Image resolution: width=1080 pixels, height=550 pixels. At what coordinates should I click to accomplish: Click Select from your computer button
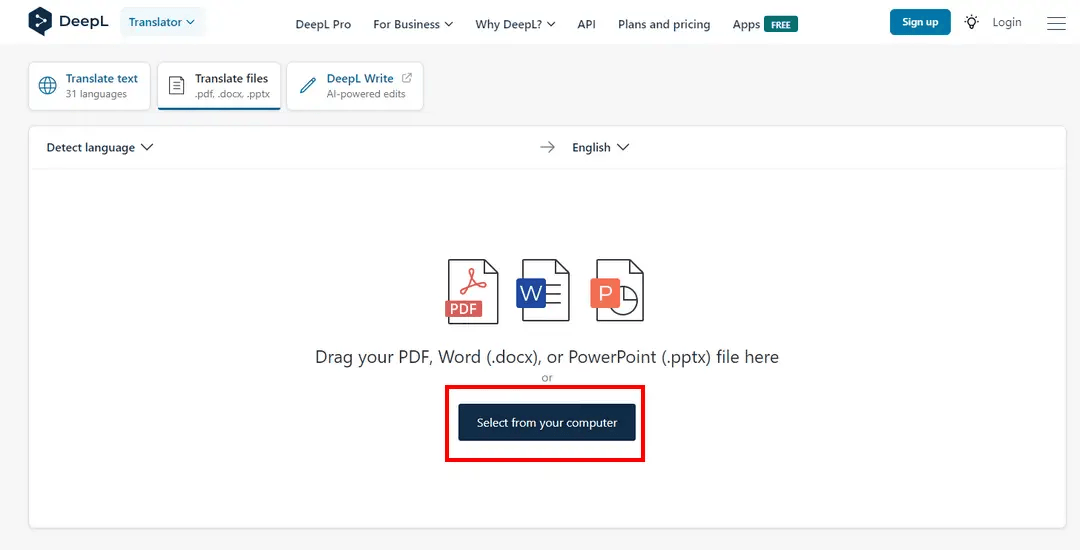547,422
